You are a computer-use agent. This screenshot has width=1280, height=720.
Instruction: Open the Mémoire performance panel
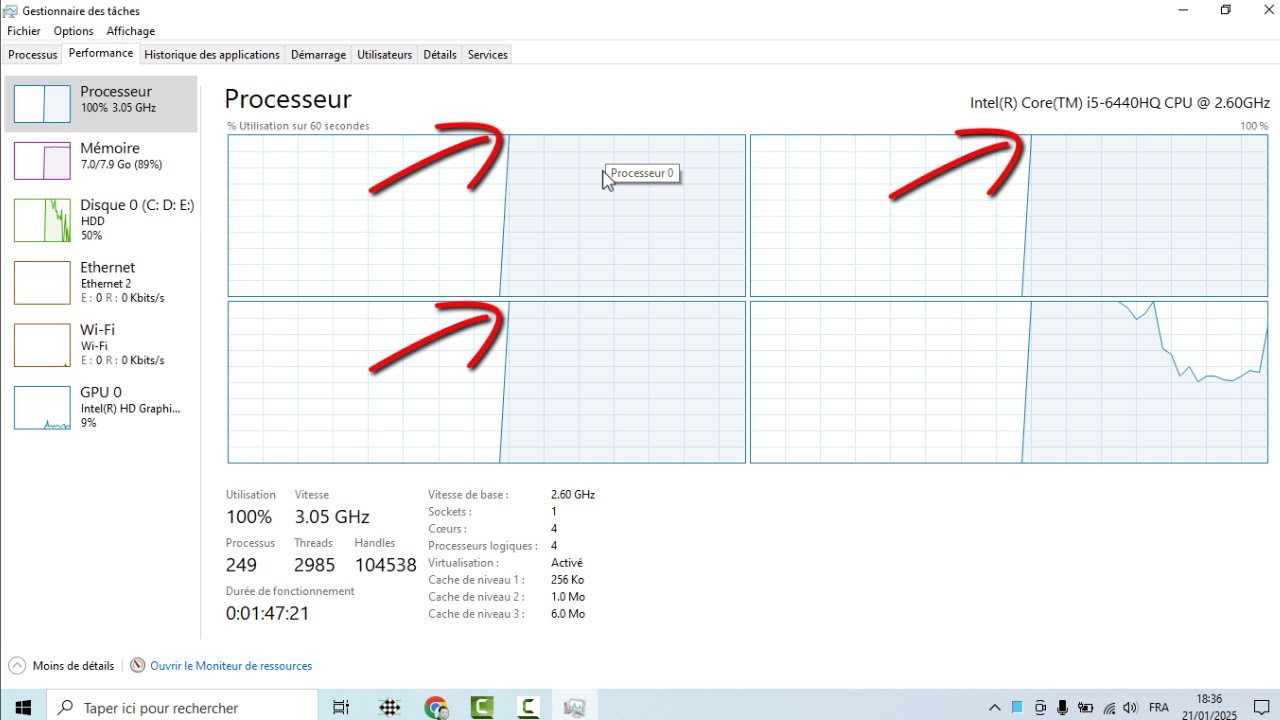pyautogui.click(x=101, y=160)
